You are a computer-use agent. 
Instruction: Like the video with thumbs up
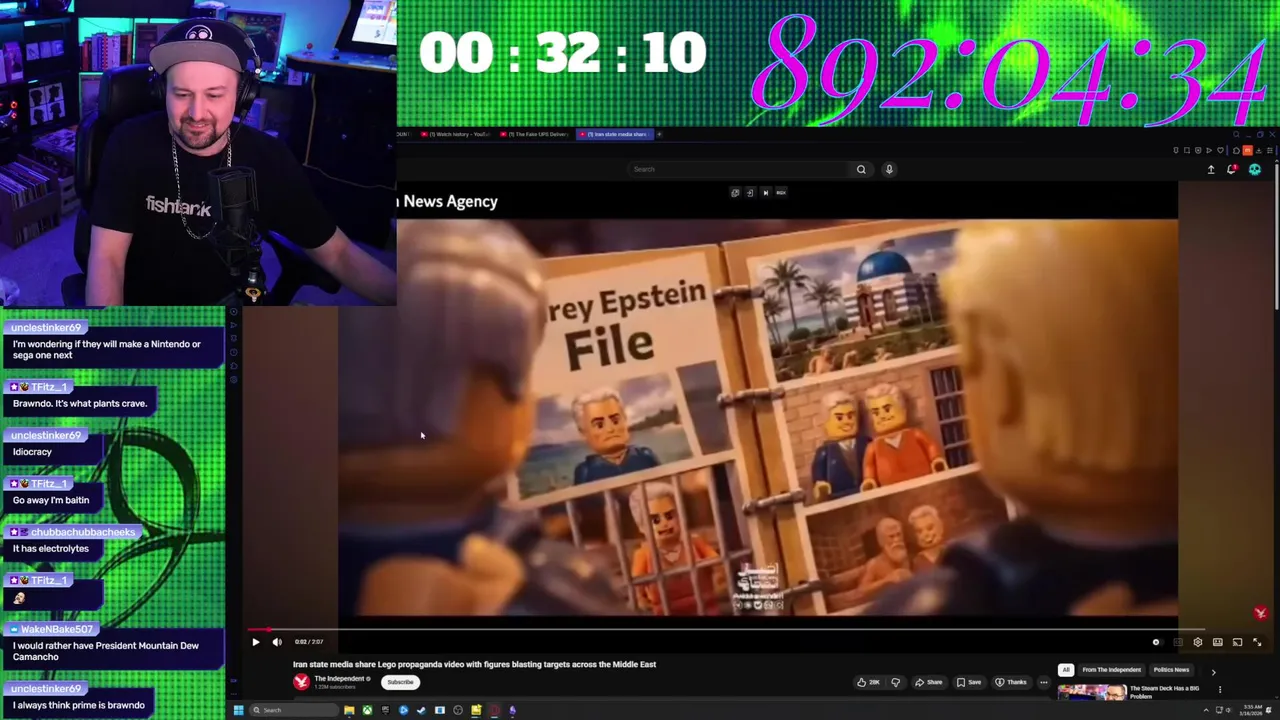click(868, 682)
